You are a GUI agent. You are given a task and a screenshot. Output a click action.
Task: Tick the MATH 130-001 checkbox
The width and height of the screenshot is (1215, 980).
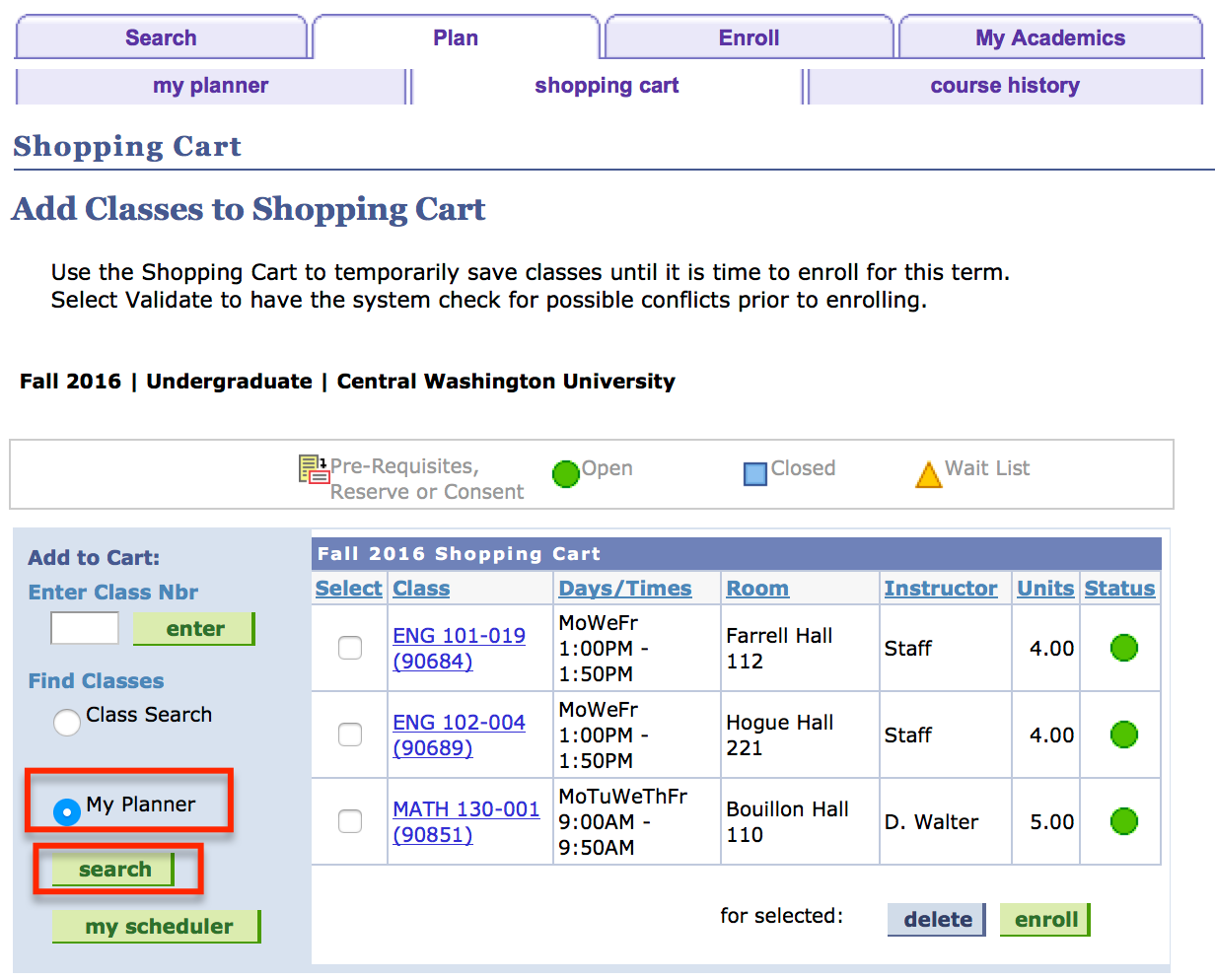point(350,821)
